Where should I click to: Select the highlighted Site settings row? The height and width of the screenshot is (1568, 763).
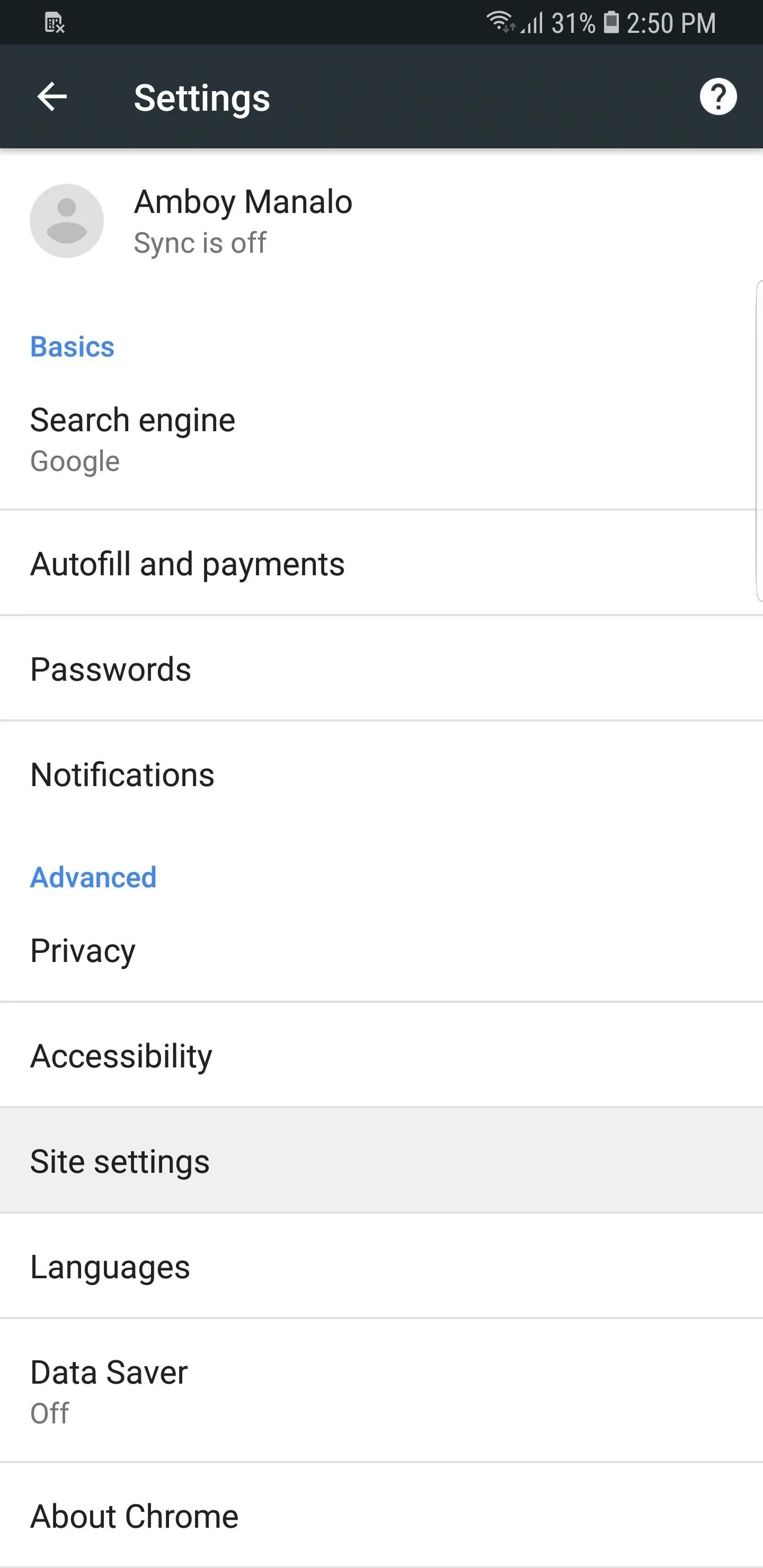(381, 1161)
